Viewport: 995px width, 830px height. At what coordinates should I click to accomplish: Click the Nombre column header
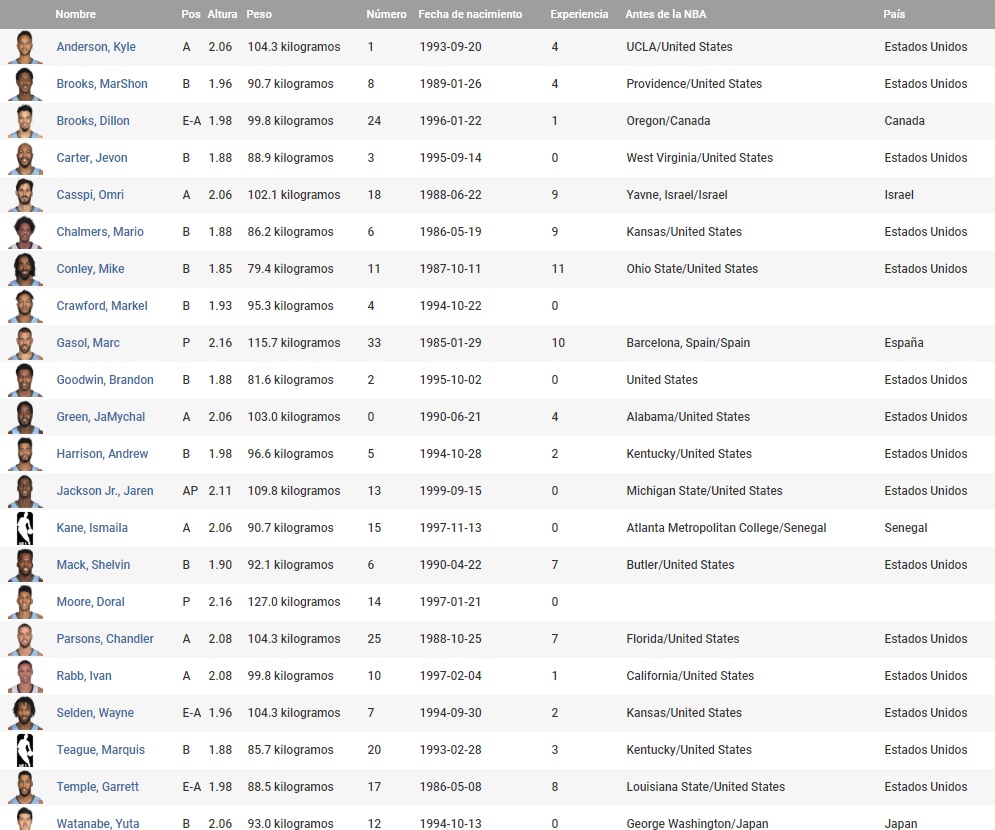[x=76, y=14]
